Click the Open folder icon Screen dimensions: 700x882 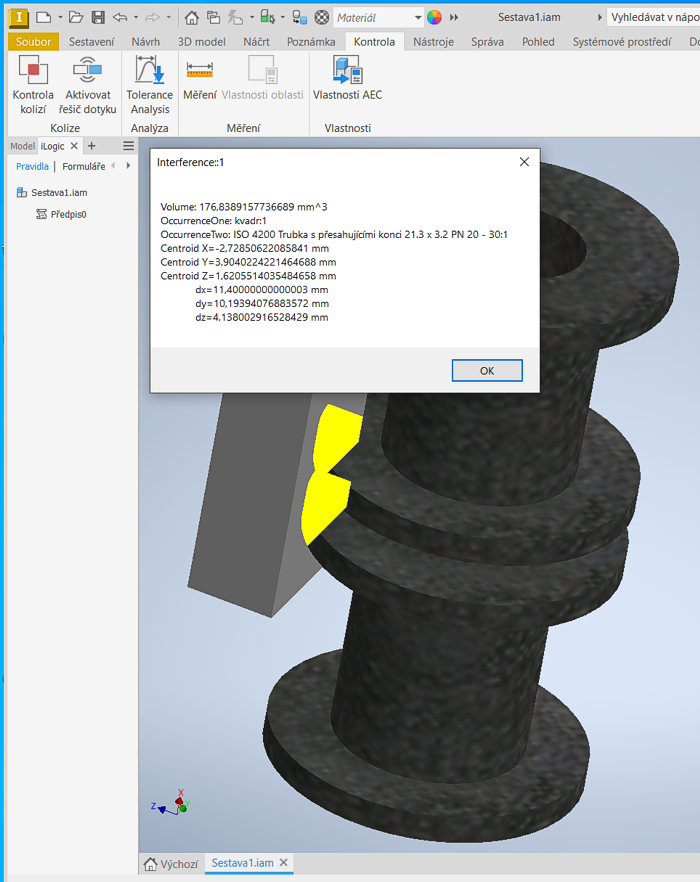76,17
